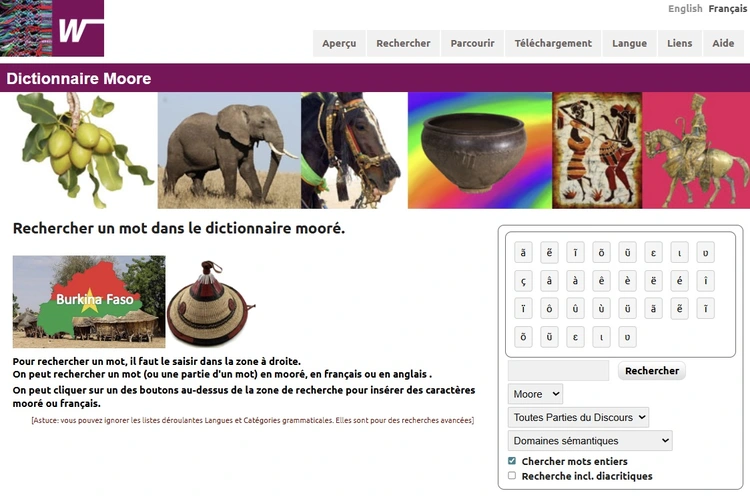
Task: Open the Aperçu menu item
Action: click(339, 43)
